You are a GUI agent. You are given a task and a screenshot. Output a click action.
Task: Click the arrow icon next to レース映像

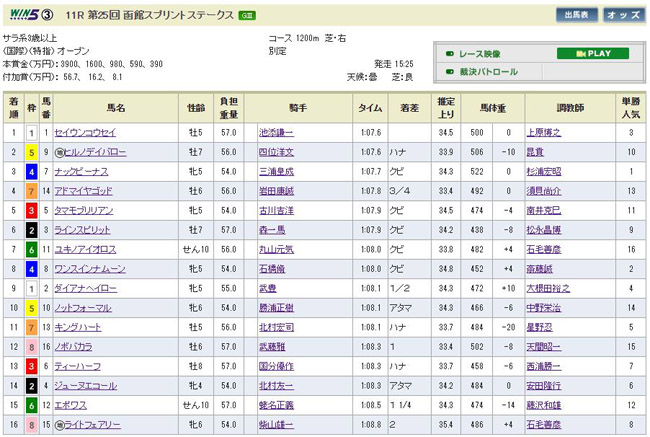tap(451, 54)
